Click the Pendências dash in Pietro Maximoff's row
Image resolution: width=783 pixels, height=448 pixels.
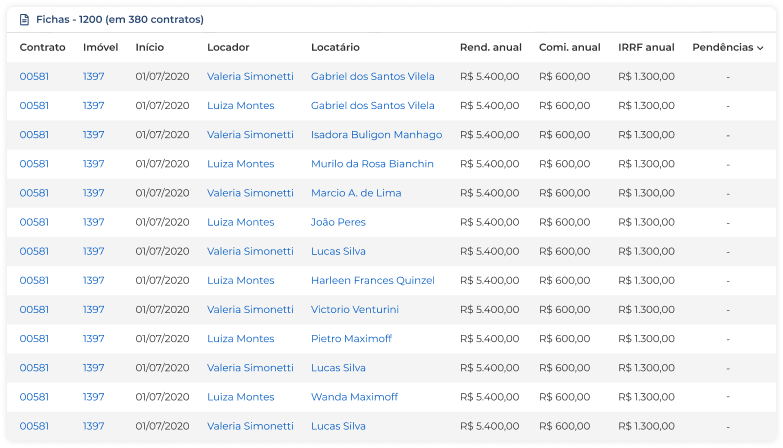point(728,339)
